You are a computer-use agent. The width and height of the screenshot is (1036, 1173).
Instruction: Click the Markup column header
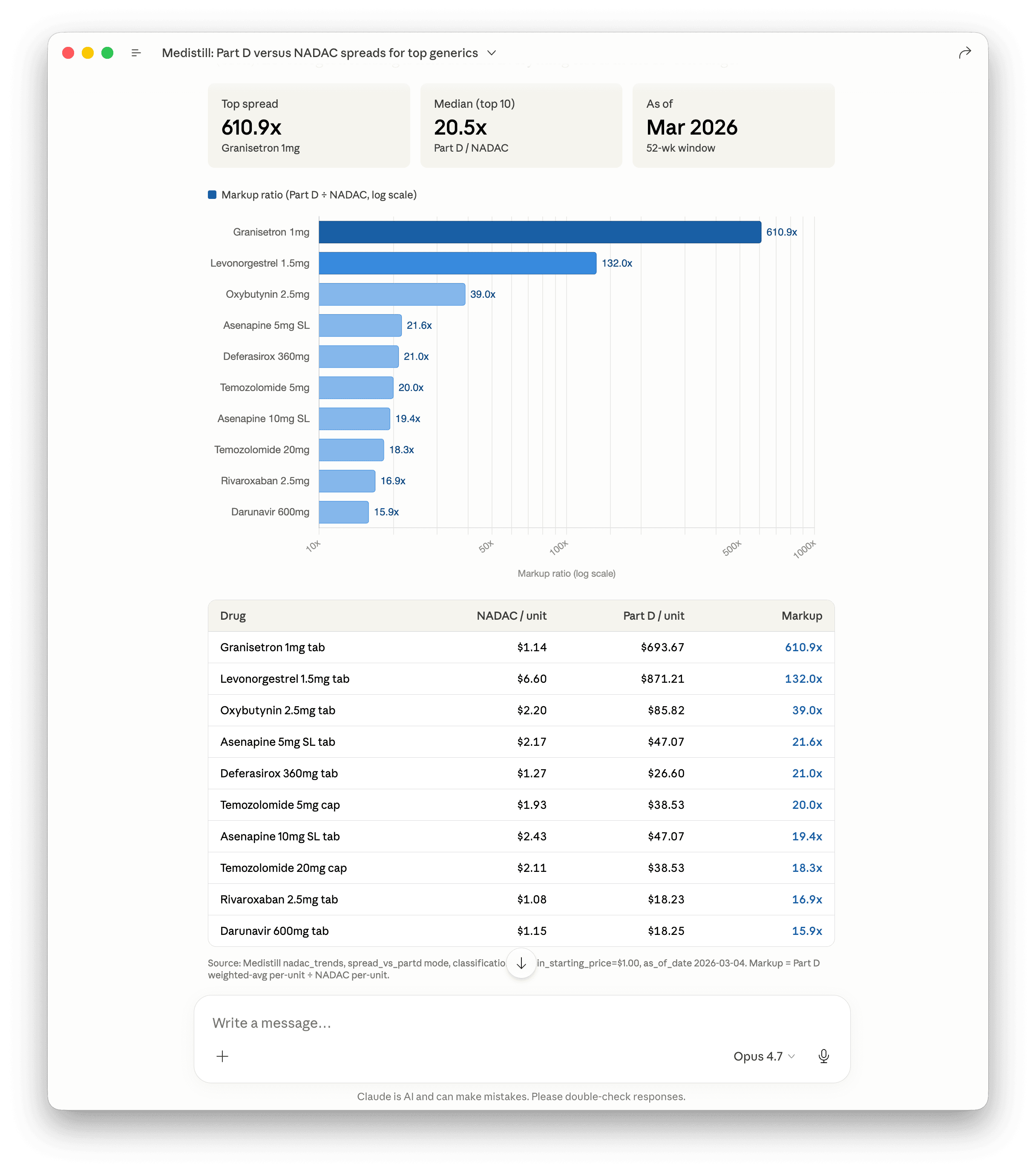(x=802, y=616)
